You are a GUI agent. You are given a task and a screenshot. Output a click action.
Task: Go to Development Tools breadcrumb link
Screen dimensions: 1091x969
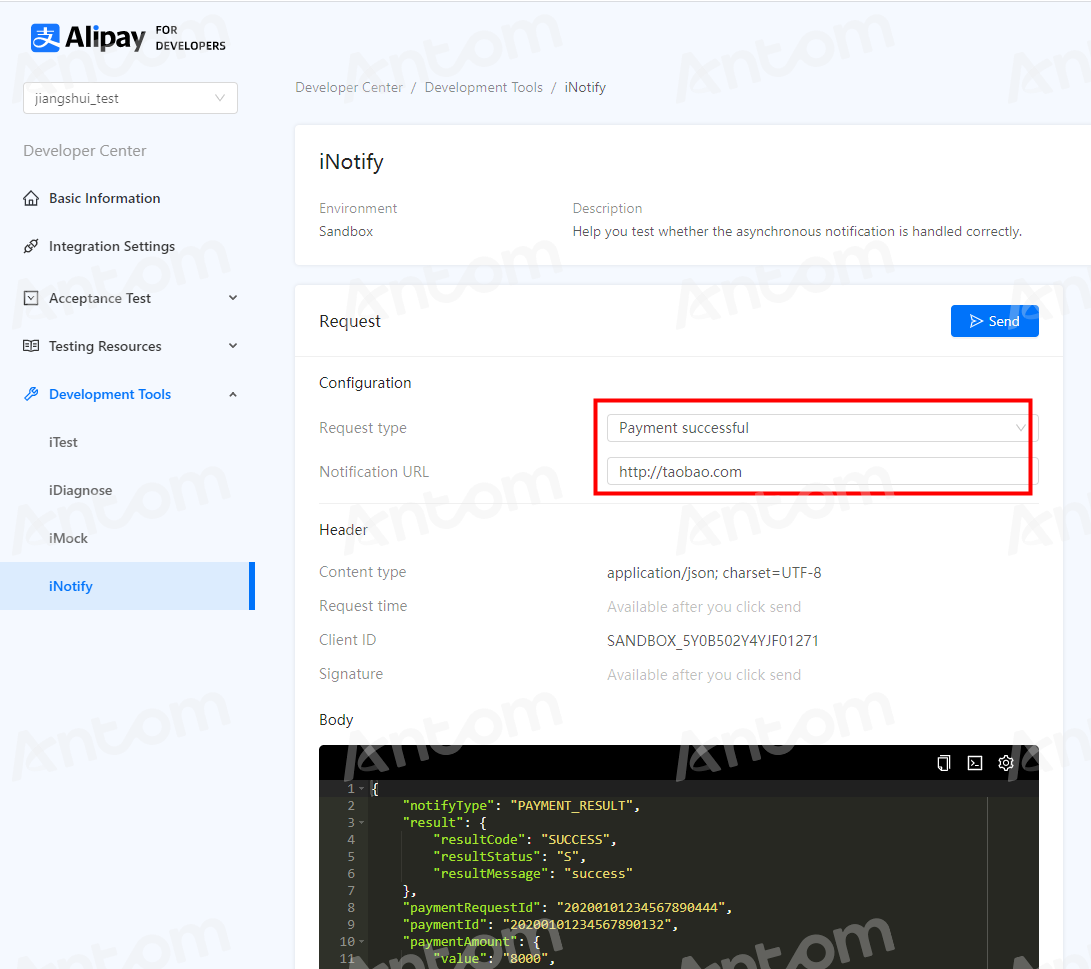coord(484,88)
